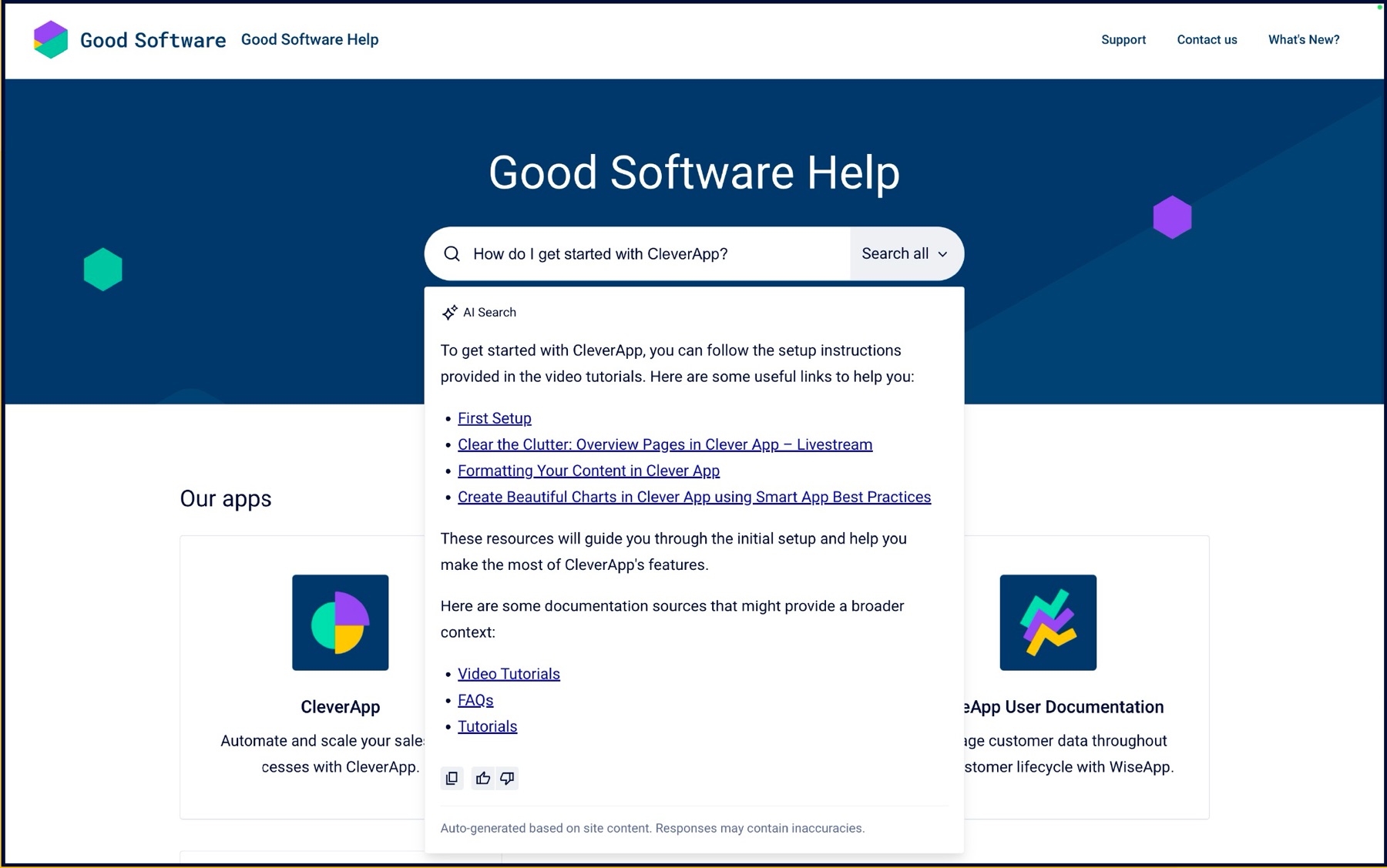Open the WiseApp zigzag app icon
The image size is (1387, 868).
[1048, 622]
